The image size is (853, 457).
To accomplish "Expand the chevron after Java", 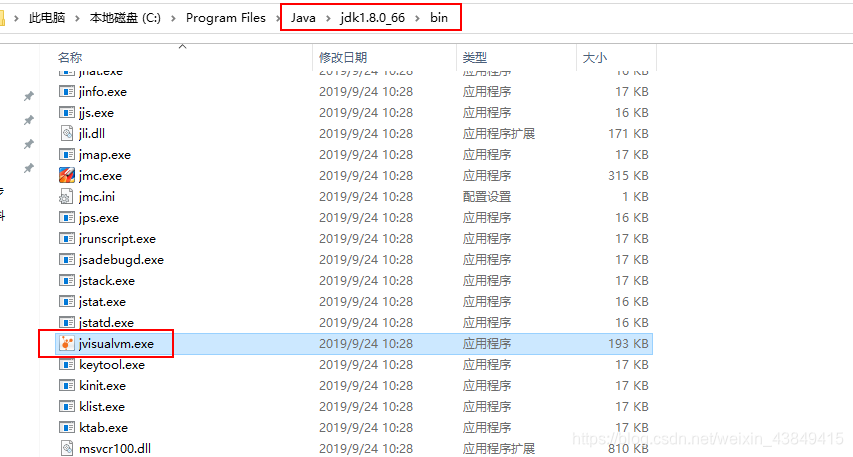I will 328,18.
